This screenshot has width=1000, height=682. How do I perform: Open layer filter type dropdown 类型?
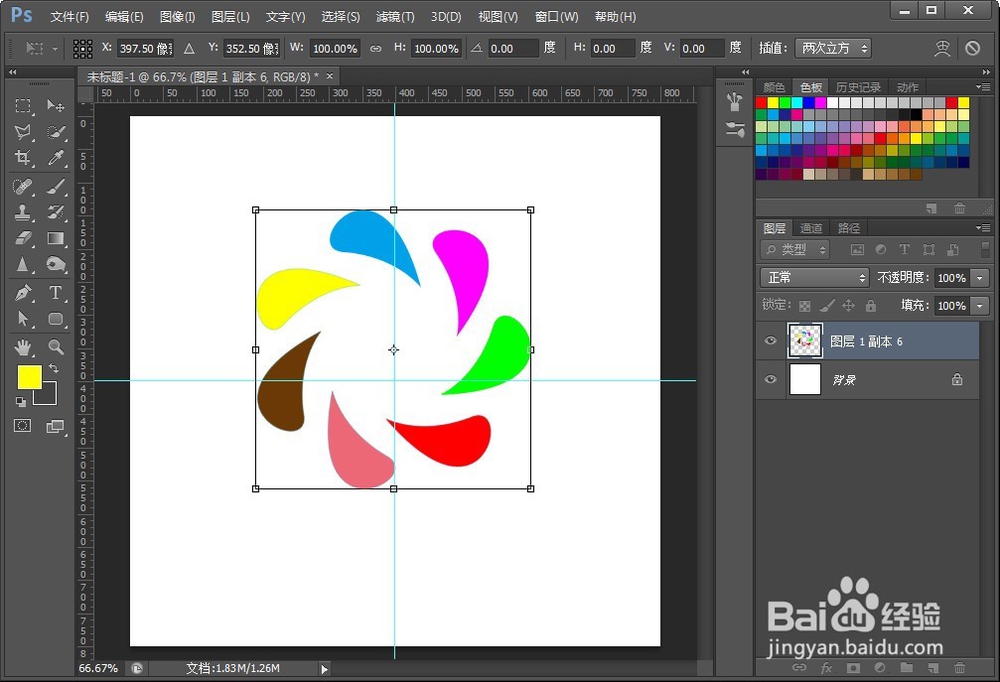794,249
